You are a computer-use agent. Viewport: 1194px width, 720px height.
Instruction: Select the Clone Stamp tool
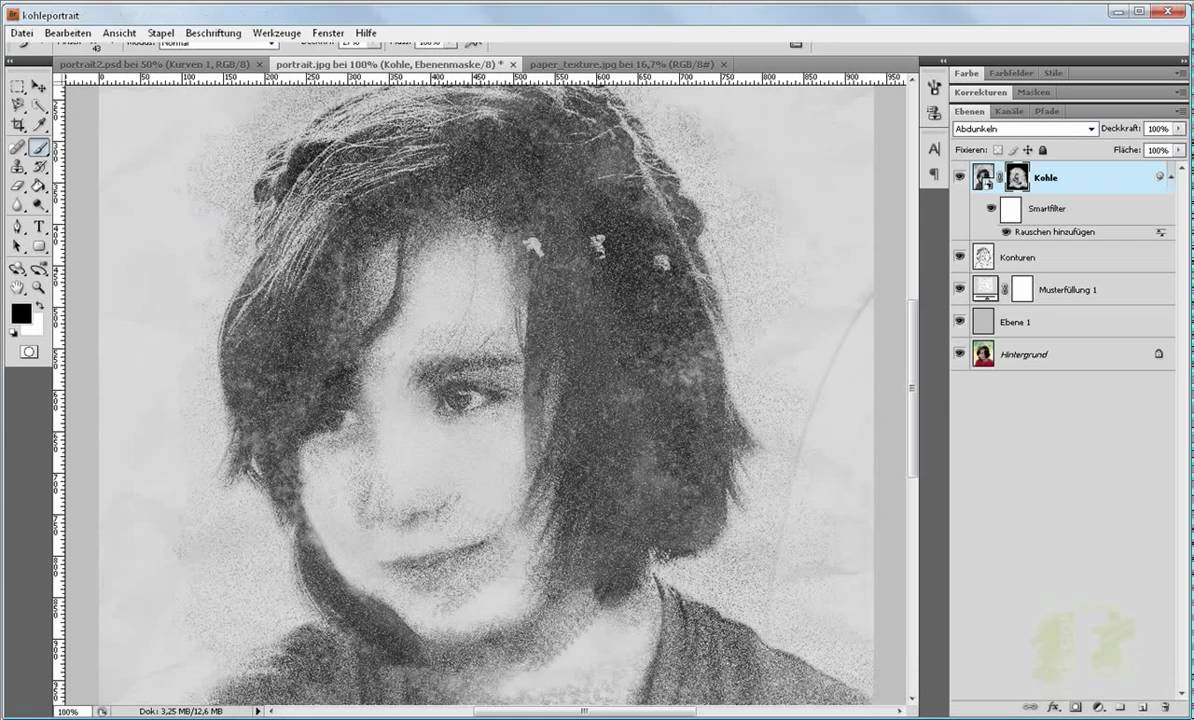(x=18, y=166)
